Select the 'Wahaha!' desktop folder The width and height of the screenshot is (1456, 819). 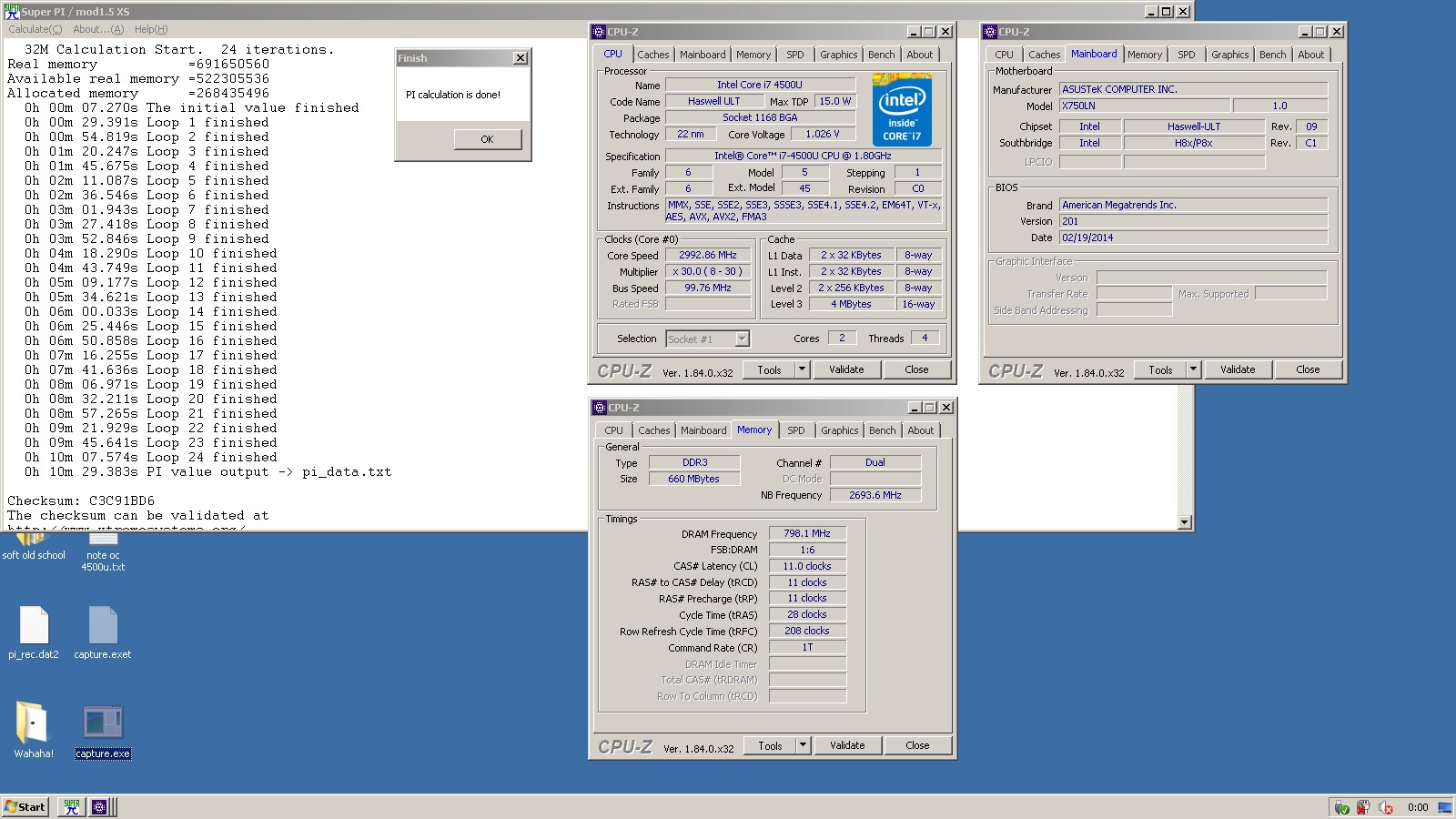pos(34,730)
